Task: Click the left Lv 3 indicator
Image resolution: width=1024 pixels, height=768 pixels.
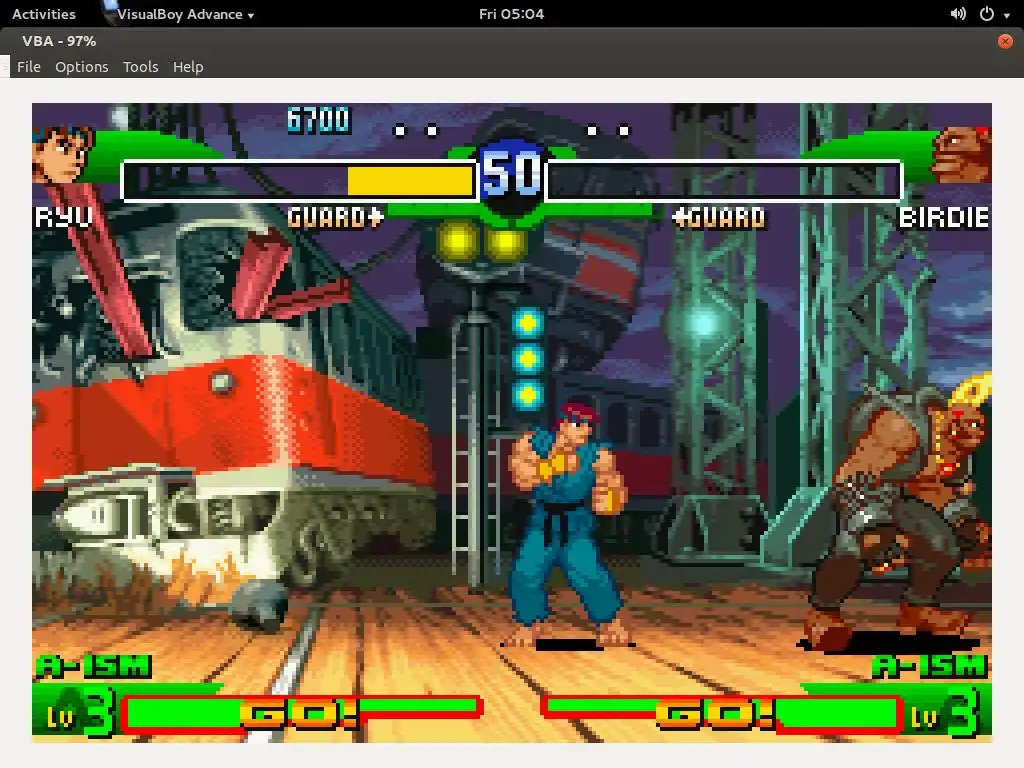Action: [80, 713]
